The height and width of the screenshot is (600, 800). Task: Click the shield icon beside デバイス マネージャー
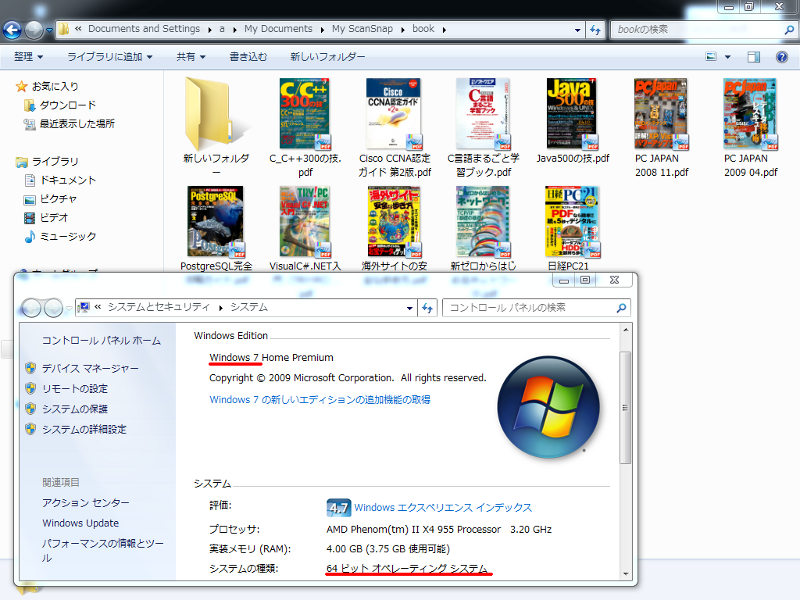point(31,368)
